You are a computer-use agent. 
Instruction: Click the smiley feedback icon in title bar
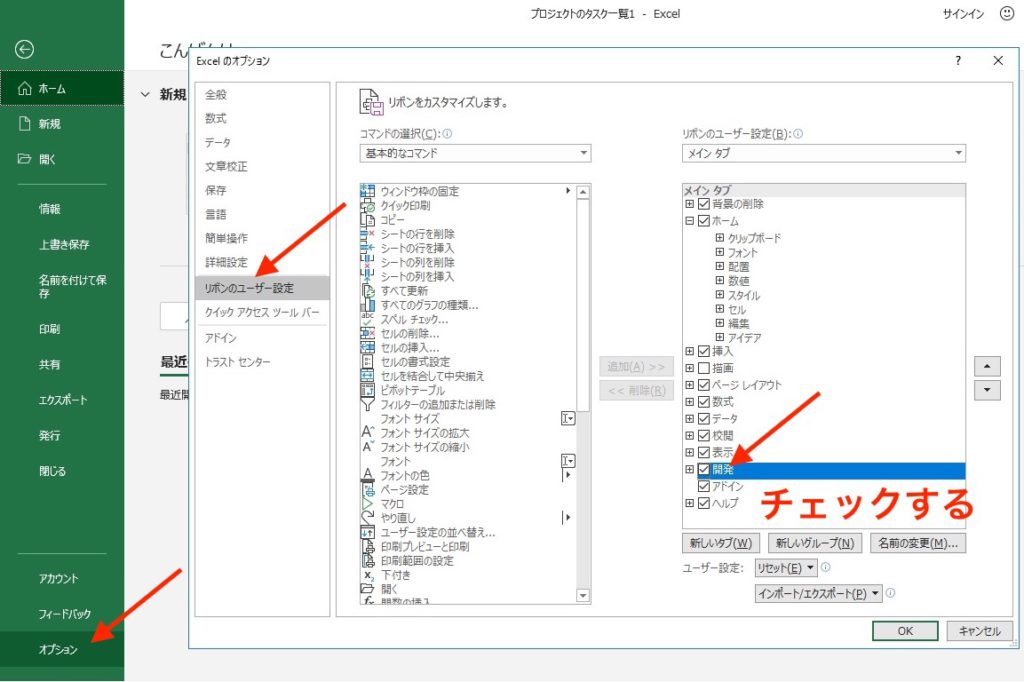tap(1006, 13)
